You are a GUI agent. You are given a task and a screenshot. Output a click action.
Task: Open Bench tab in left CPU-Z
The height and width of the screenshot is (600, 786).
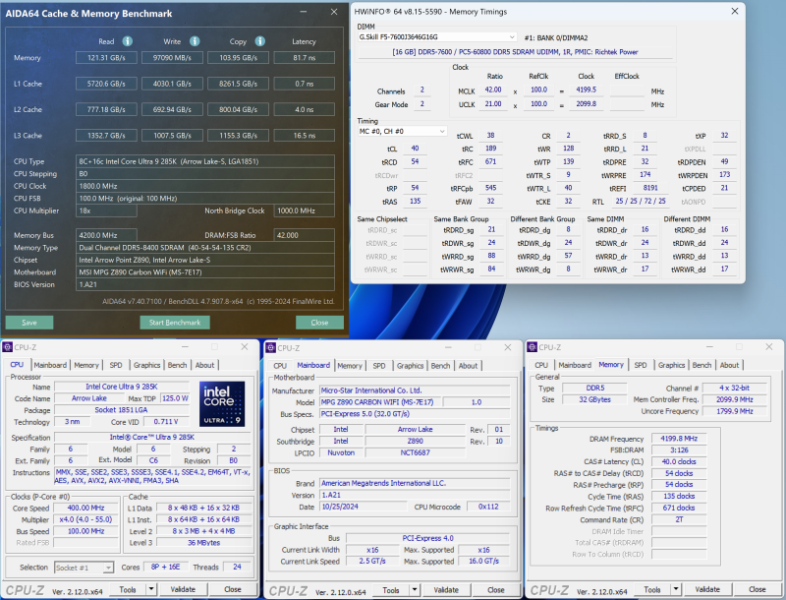177,365
